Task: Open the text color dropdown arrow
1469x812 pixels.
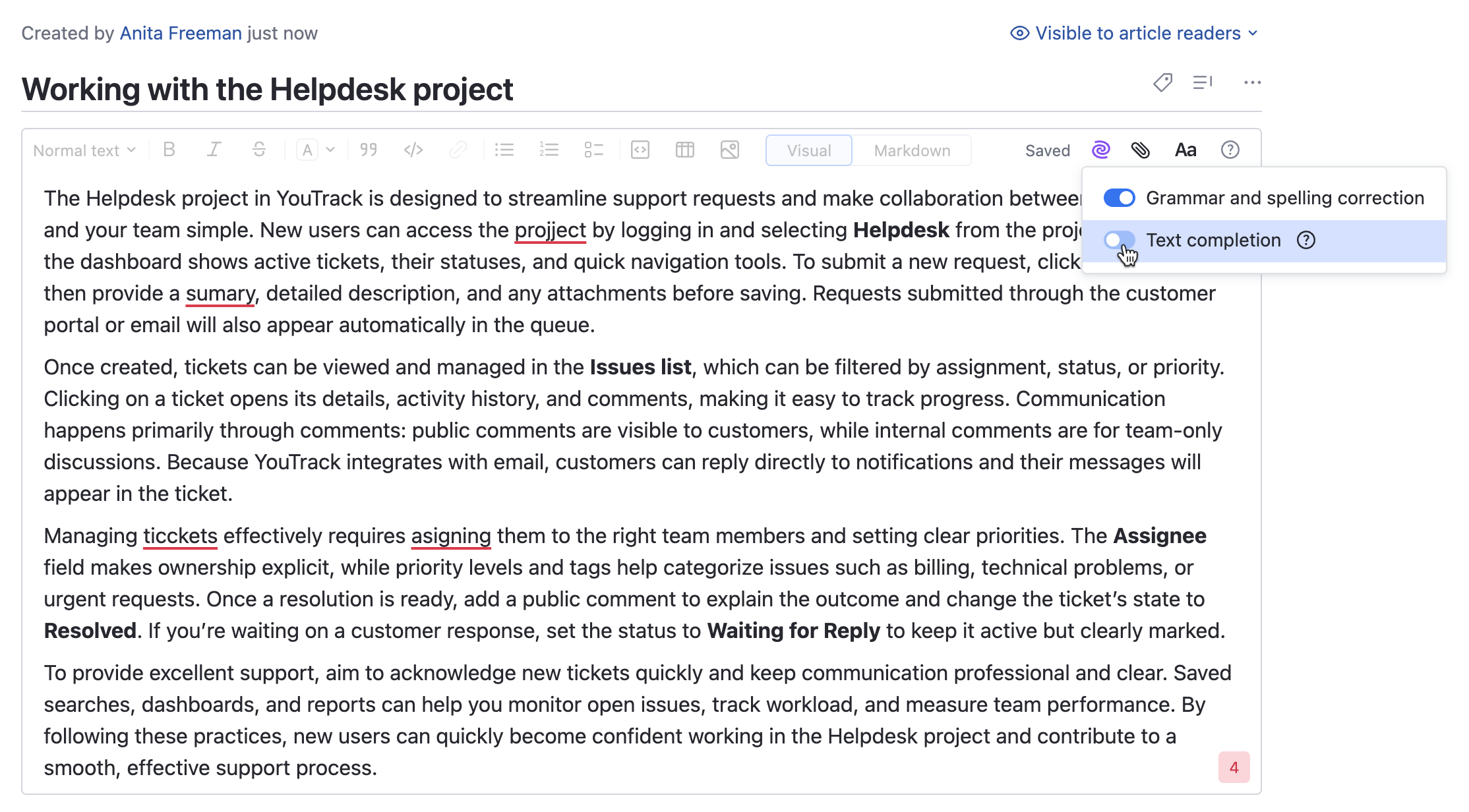Action: [330, 150]
